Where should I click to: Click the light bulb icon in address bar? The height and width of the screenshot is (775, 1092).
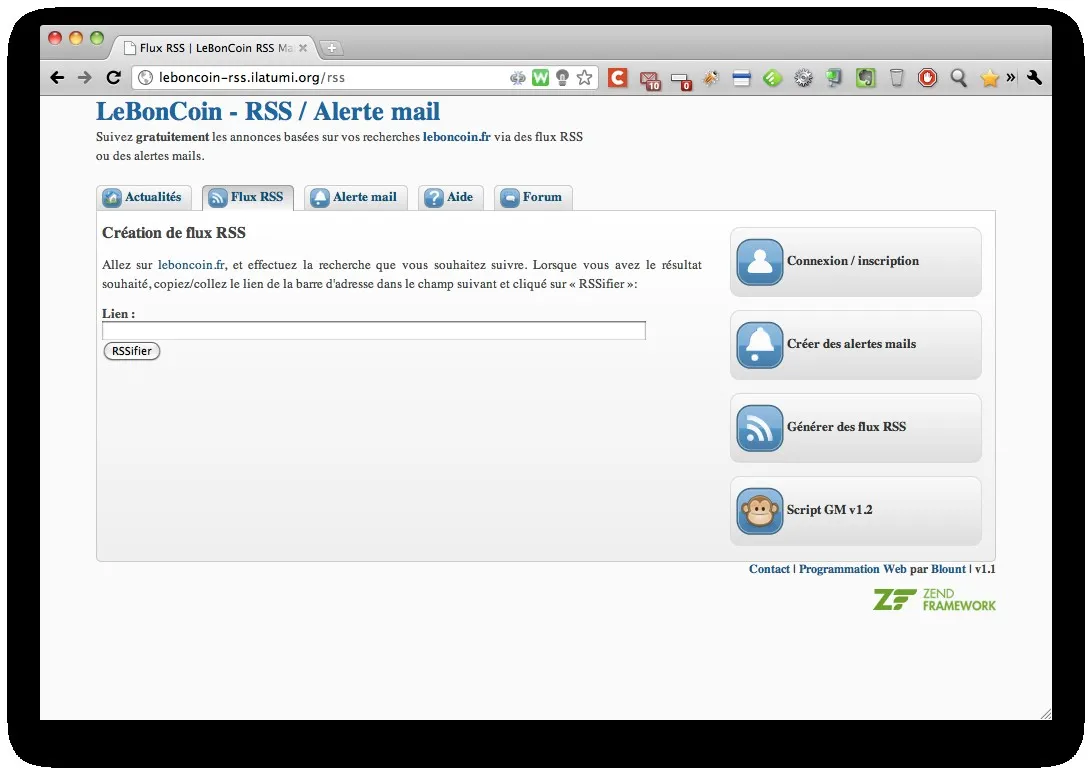coord(562,77)
